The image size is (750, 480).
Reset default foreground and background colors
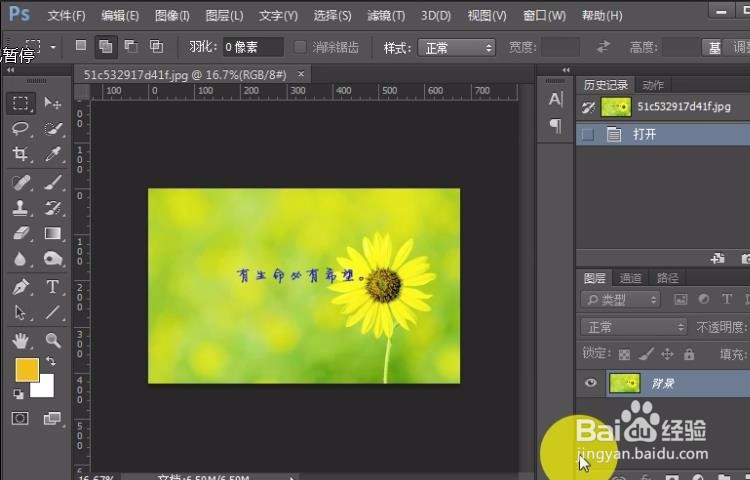(x=18, y=394)
